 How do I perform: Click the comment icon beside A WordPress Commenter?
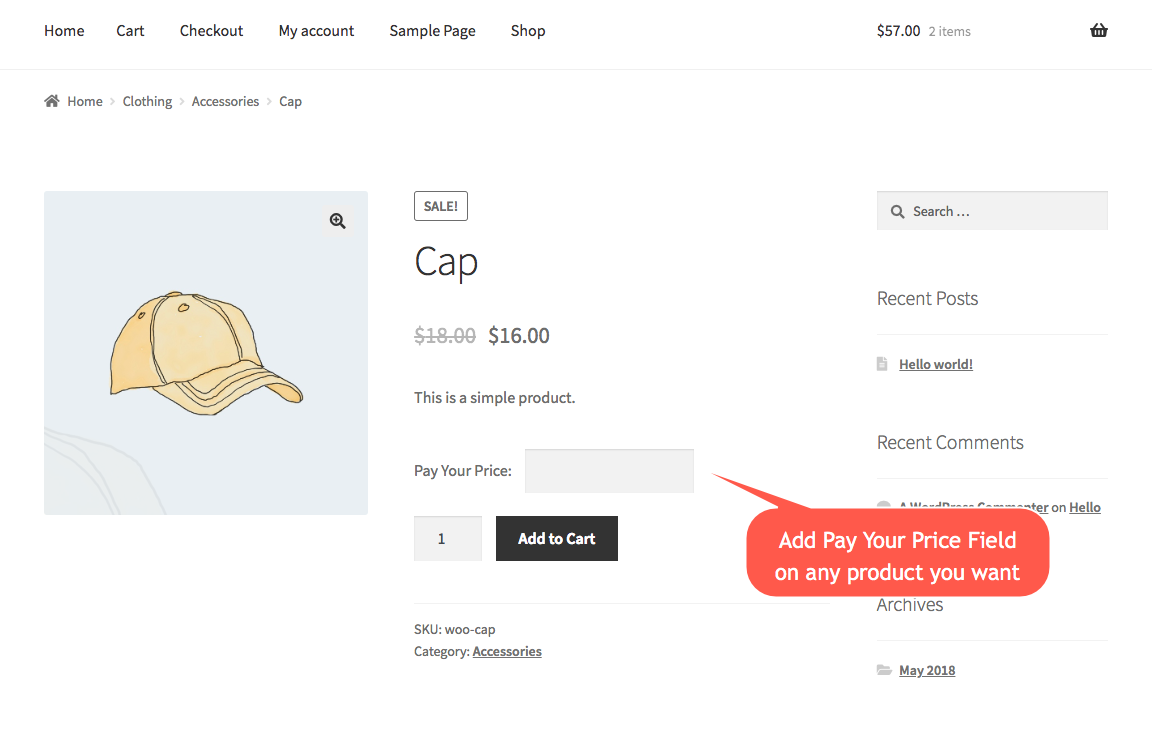coord(883,507)
